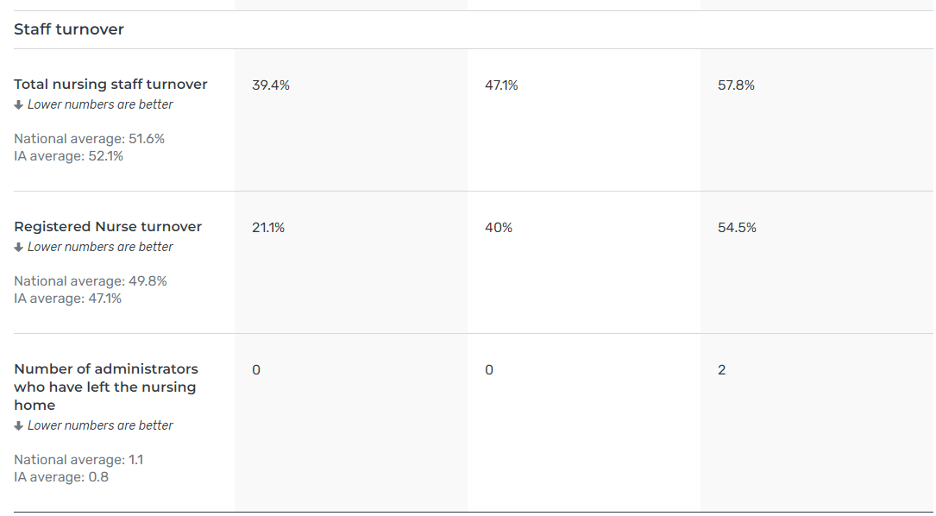Select National average 51.6% text

tap(89, 139)
